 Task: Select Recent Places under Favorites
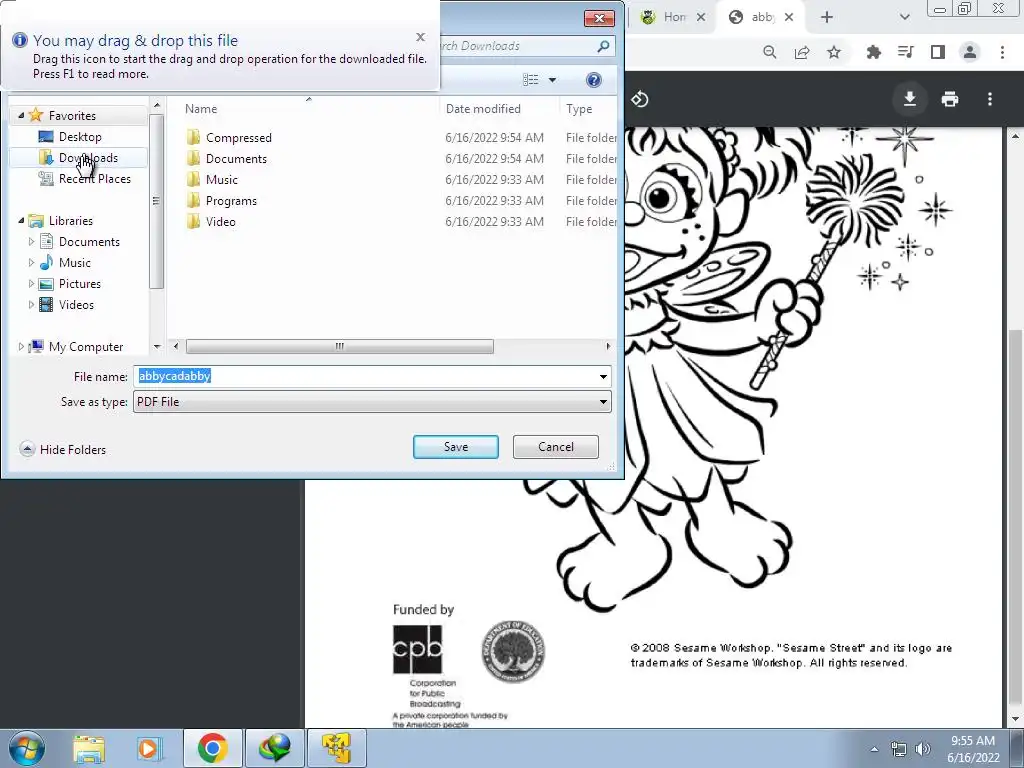click(x=94, y=179)
